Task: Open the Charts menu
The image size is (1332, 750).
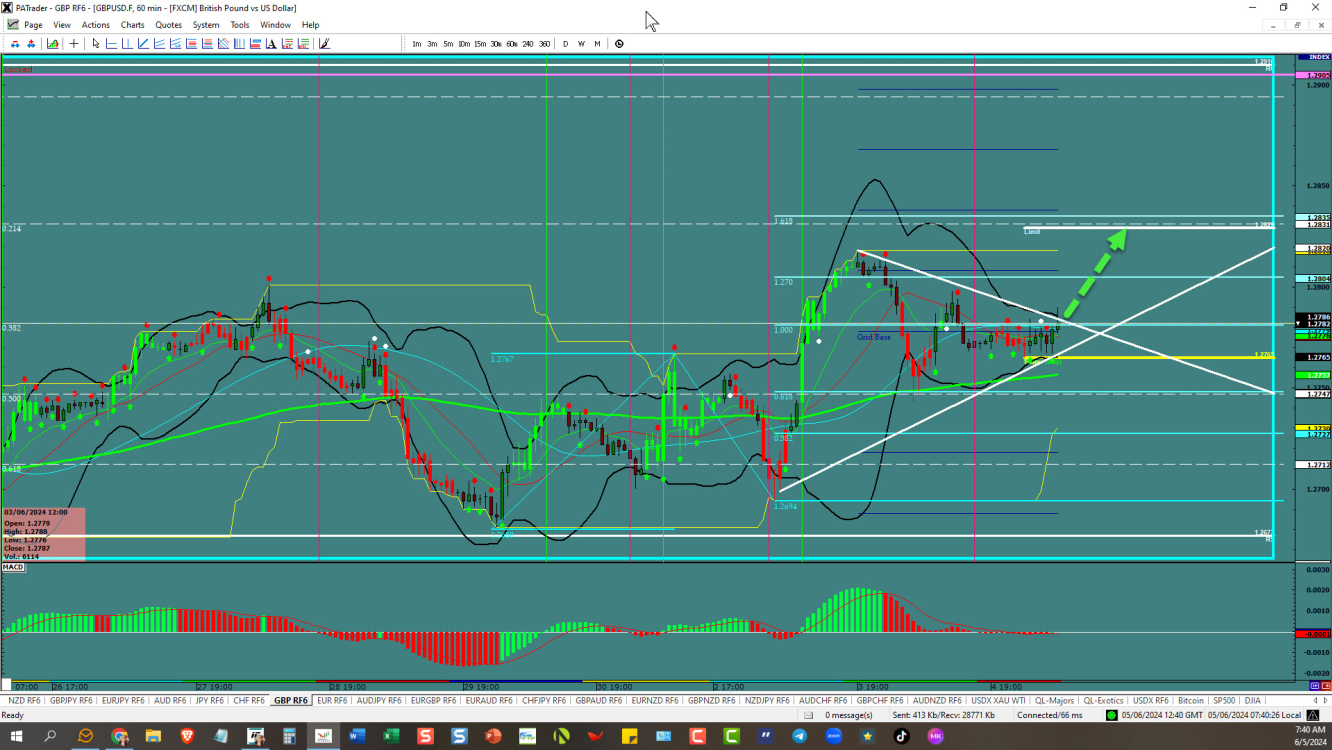Action: [x=132, y=25]
